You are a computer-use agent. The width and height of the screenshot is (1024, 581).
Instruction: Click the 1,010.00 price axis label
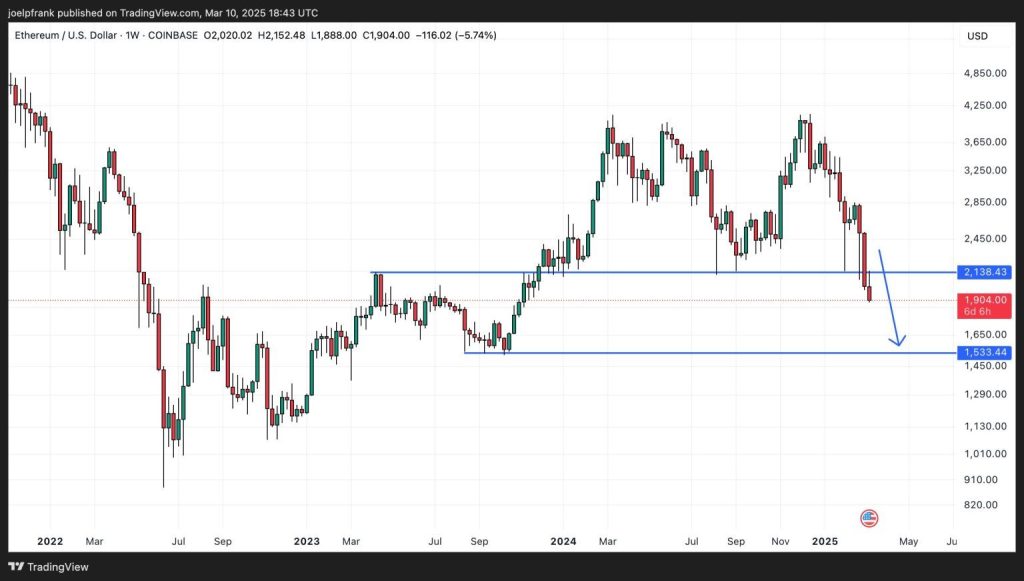click(x=985, y=454)
